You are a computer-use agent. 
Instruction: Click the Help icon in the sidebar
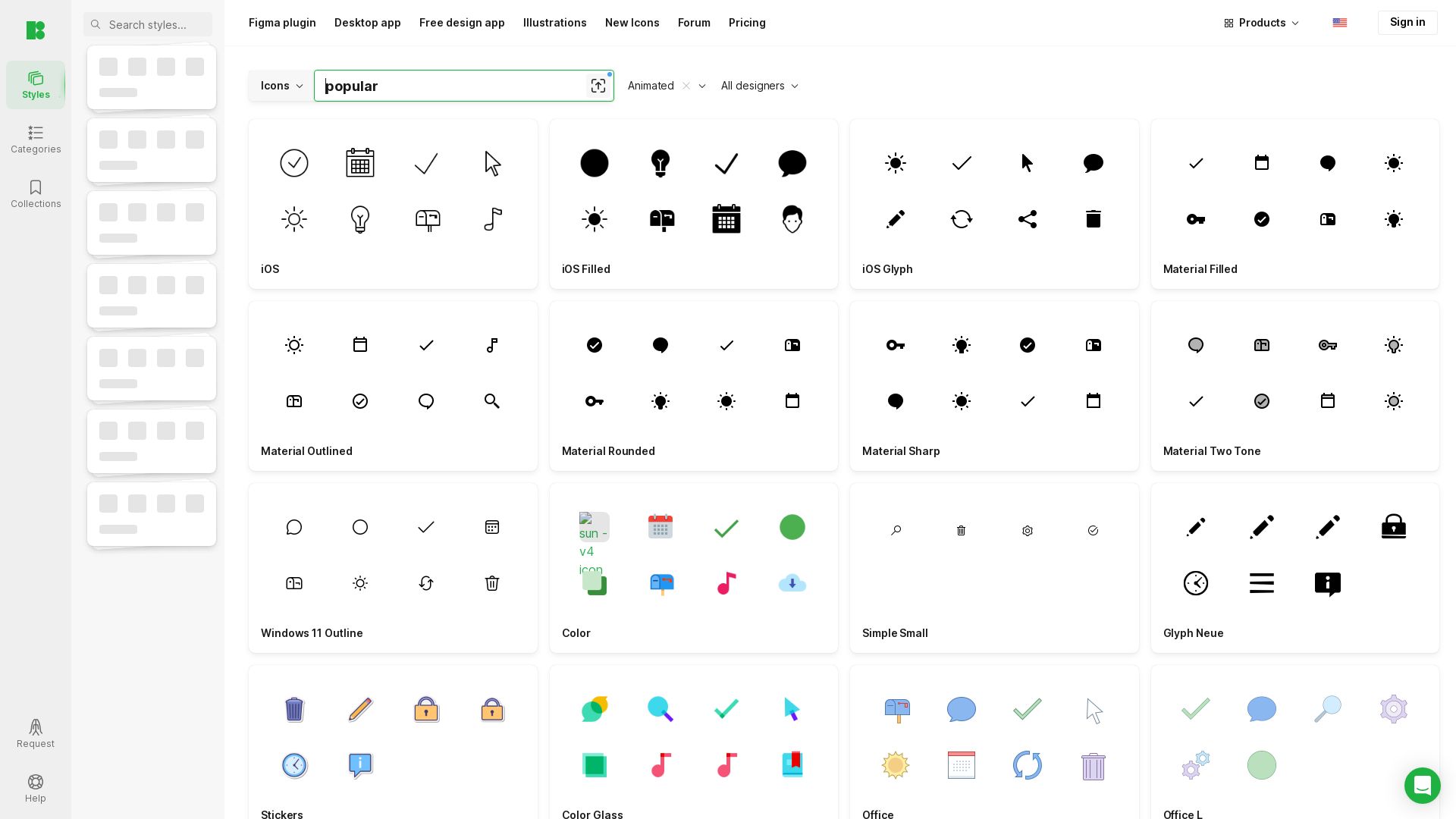[36, 789]
